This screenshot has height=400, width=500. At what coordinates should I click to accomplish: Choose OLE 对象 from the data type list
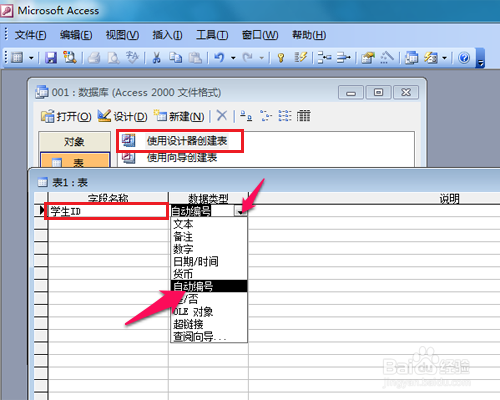pos(209,312)
